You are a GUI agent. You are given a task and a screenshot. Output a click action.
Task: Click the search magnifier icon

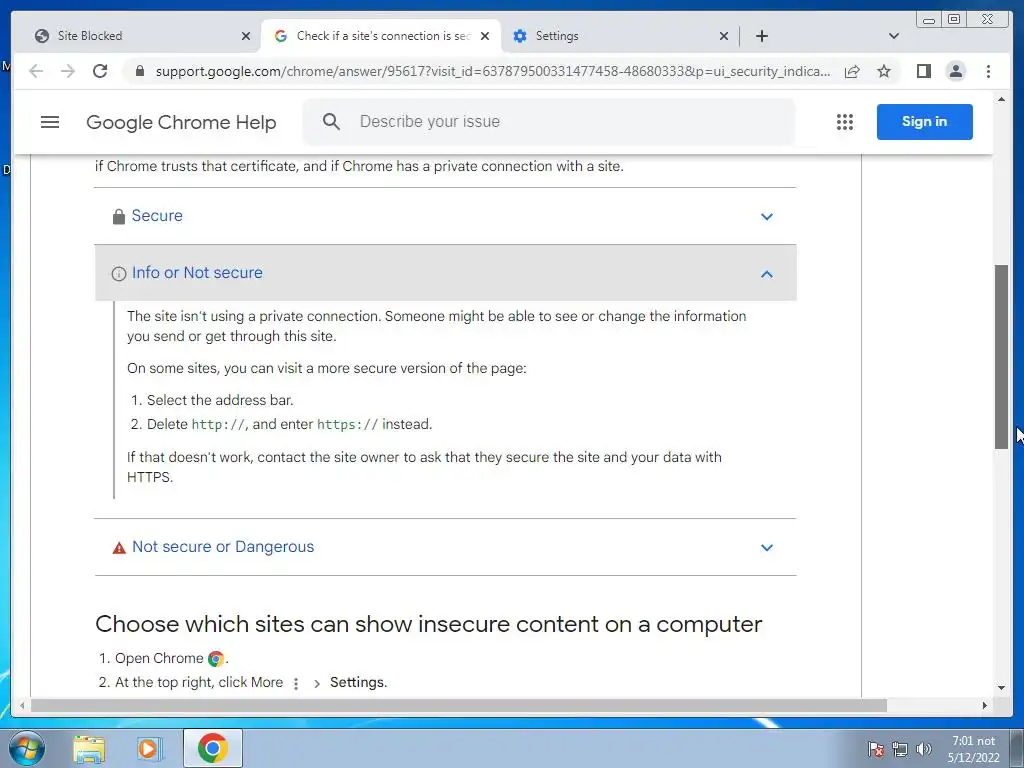click(331, 121)
